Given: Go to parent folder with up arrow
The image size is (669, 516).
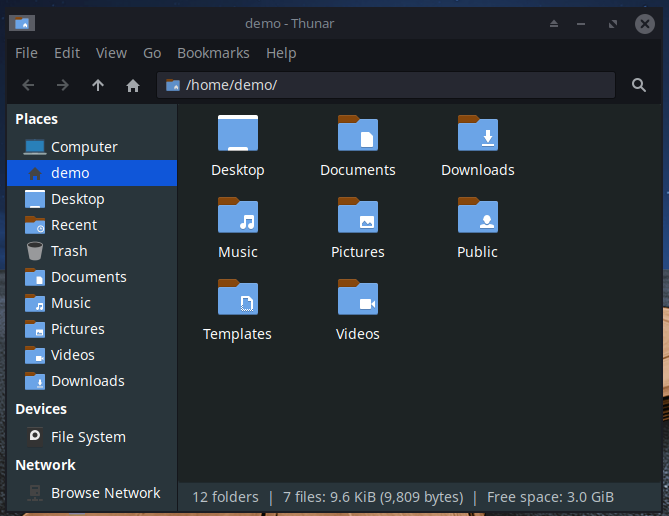Looking at the screenshot, I should (x=98, y=85).
